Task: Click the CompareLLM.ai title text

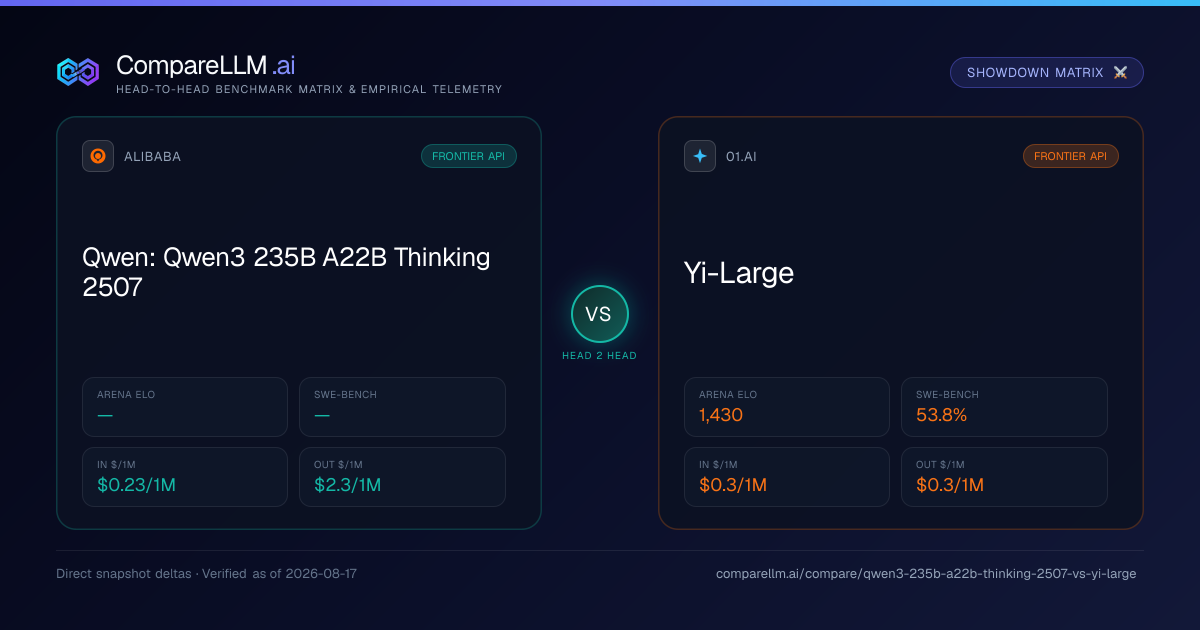Action: (x=206, y=66)
